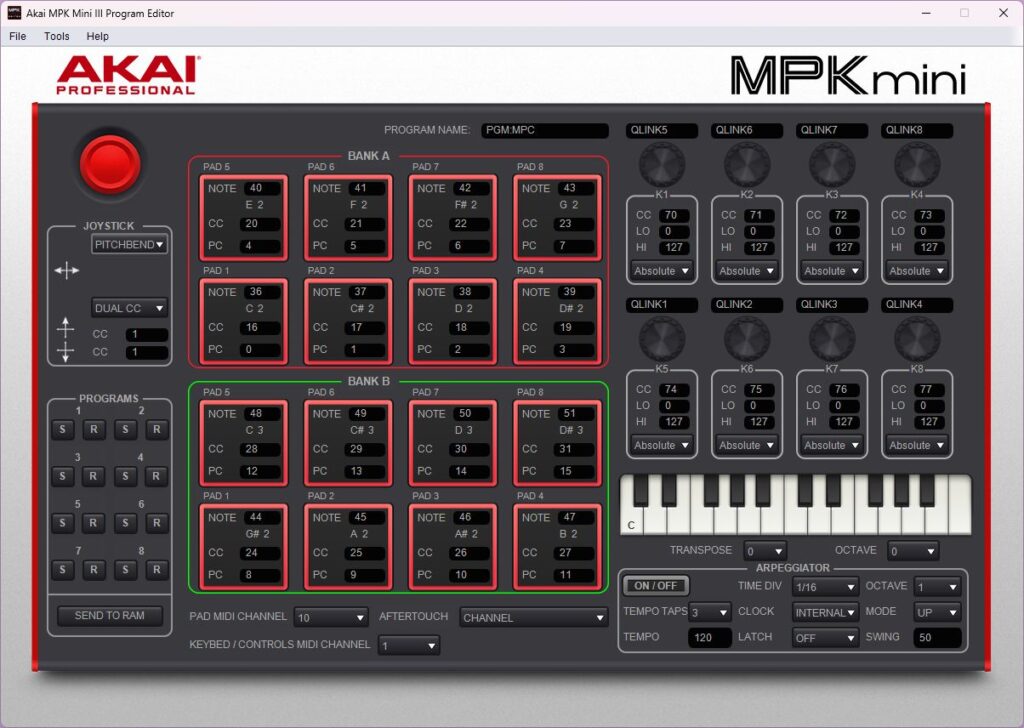
Task: Click the K1 knob under QLINK5
Action: [662, 163]
